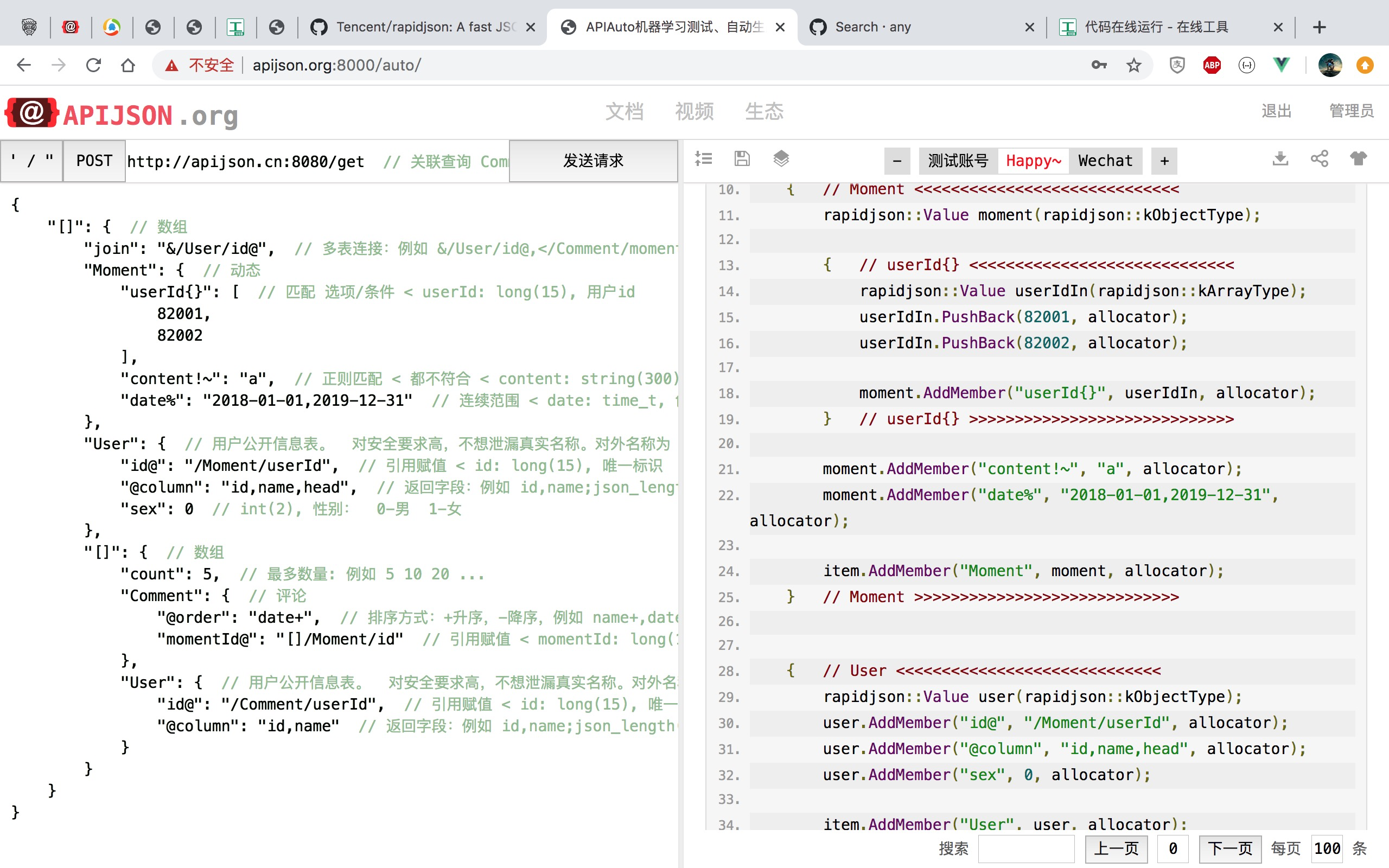Viewport: 1389px width, 868px height.
Task: Go to previous page 上一页
Action: point(1117,848)
